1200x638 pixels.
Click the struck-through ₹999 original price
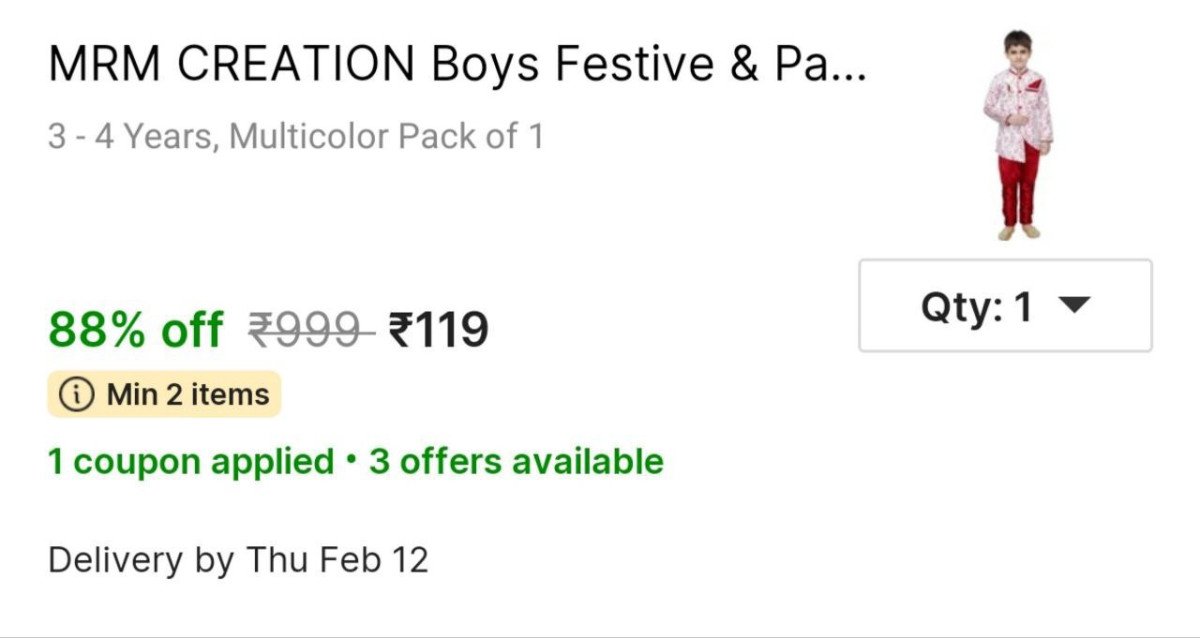tap(311, 329)
